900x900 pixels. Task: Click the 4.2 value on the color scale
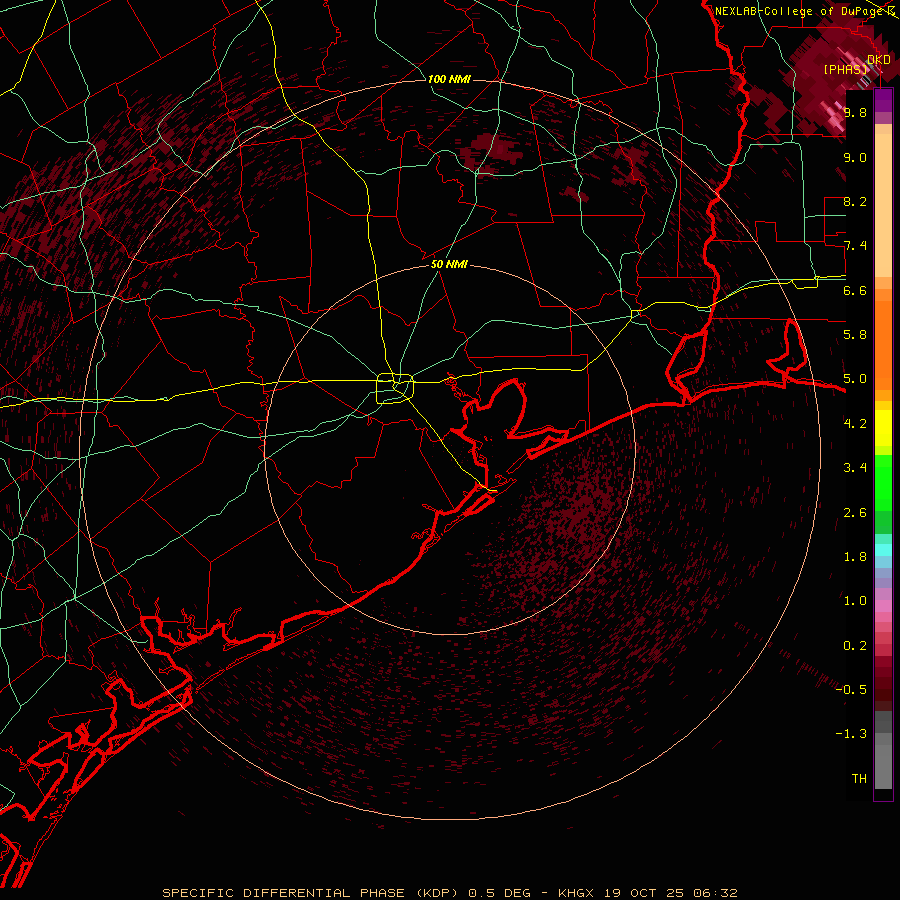[855, 424]
